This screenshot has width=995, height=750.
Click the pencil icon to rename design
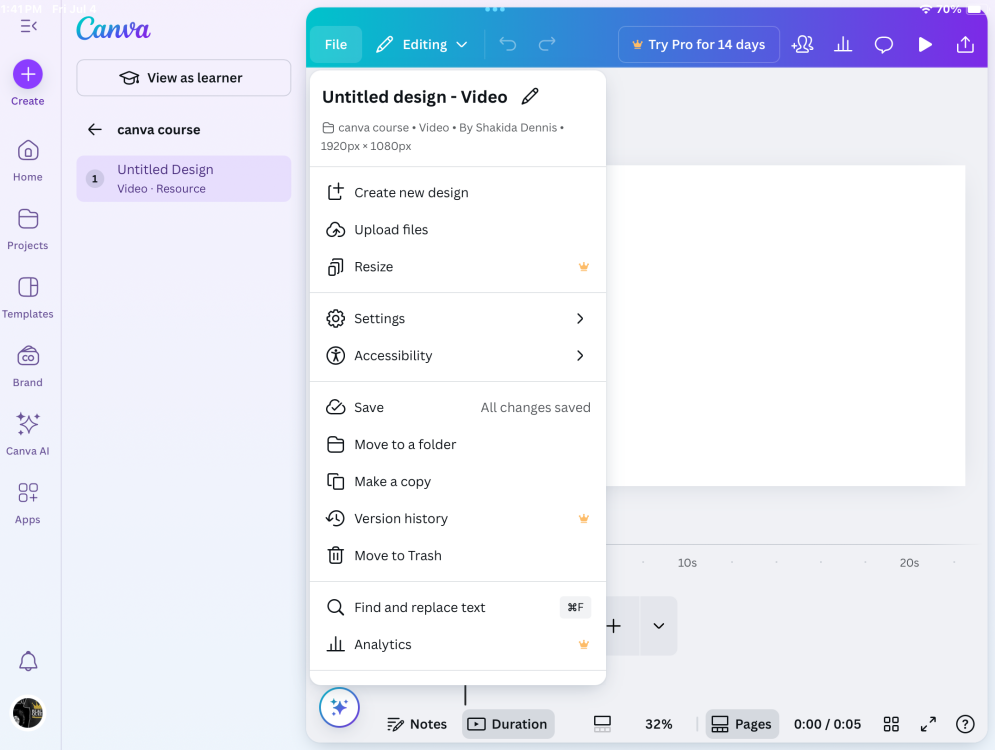coord(530,97)
